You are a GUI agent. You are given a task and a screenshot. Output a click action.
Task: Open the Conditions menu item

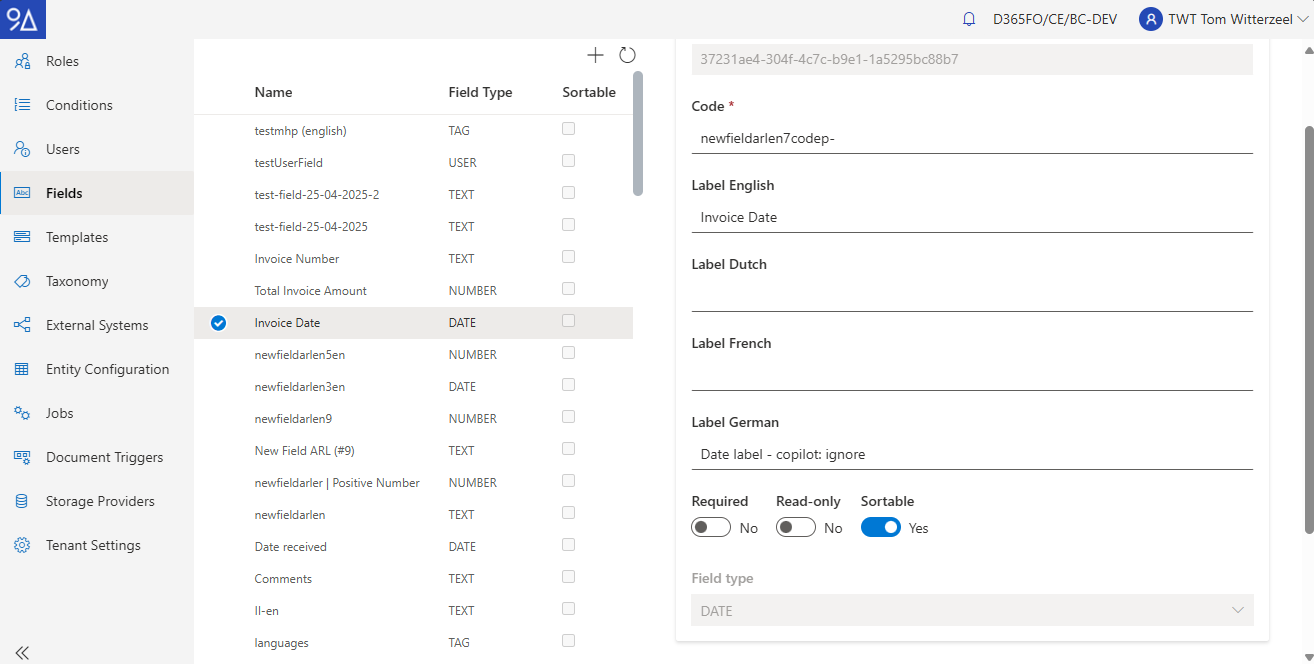(x=97, y=105)
